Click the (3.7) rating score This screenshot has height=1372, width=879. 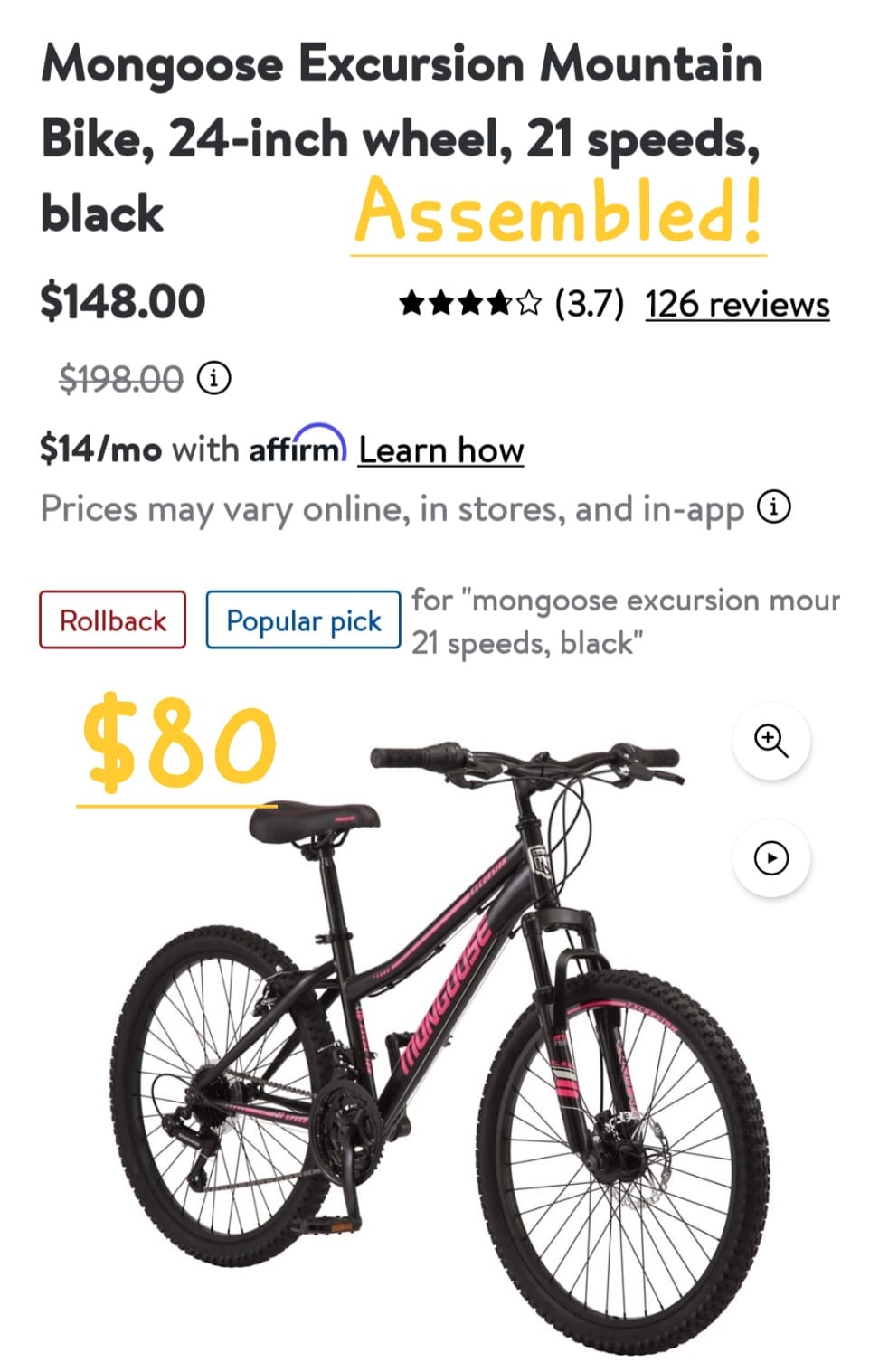[x=590, y=304]
